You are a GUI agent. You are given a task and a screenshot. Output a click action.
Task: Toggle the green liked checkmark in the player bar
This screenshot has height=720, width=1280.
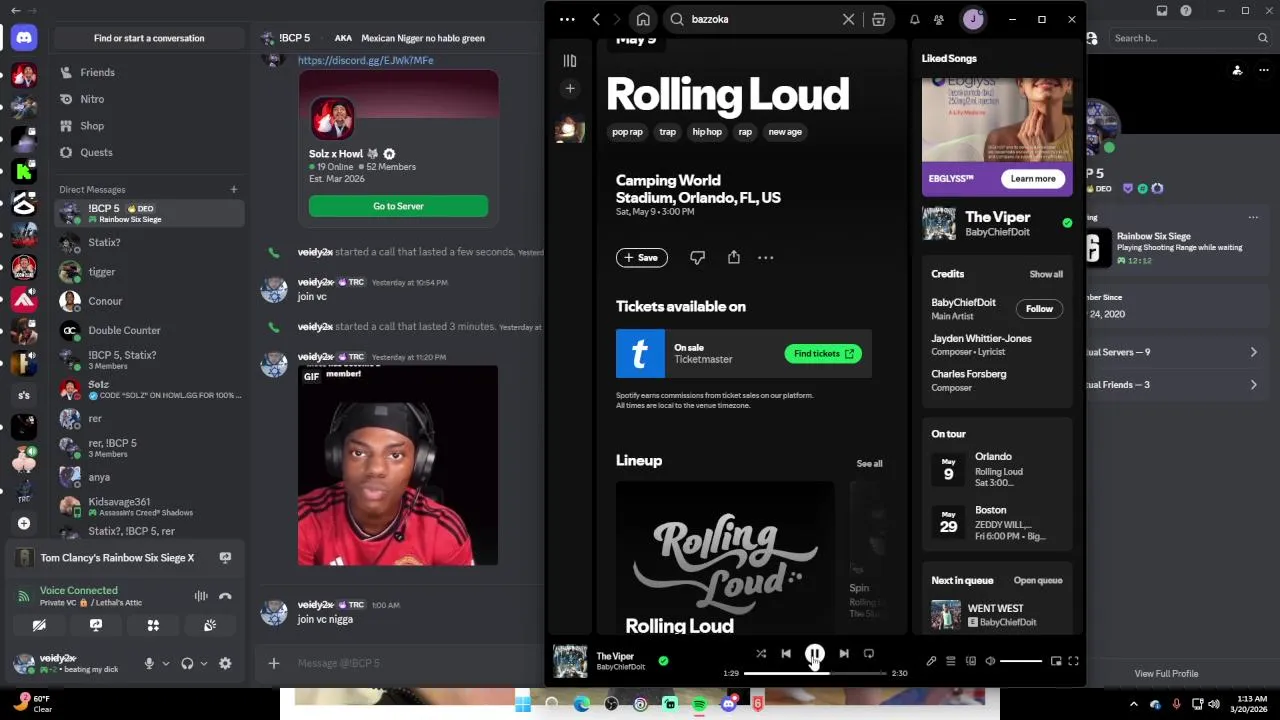click(663, 661)
